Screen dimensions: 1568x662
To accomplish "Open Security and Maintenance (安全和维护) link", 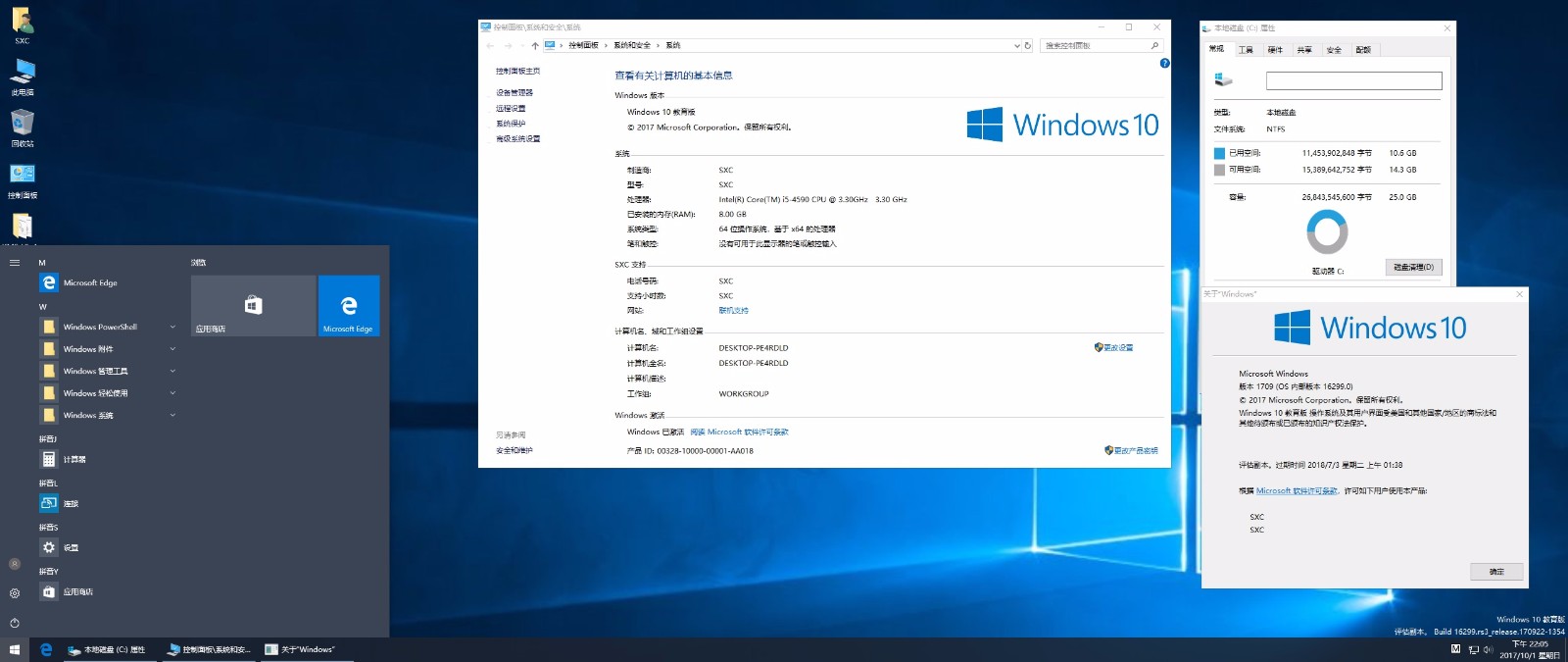I will [x=514, y=451].
